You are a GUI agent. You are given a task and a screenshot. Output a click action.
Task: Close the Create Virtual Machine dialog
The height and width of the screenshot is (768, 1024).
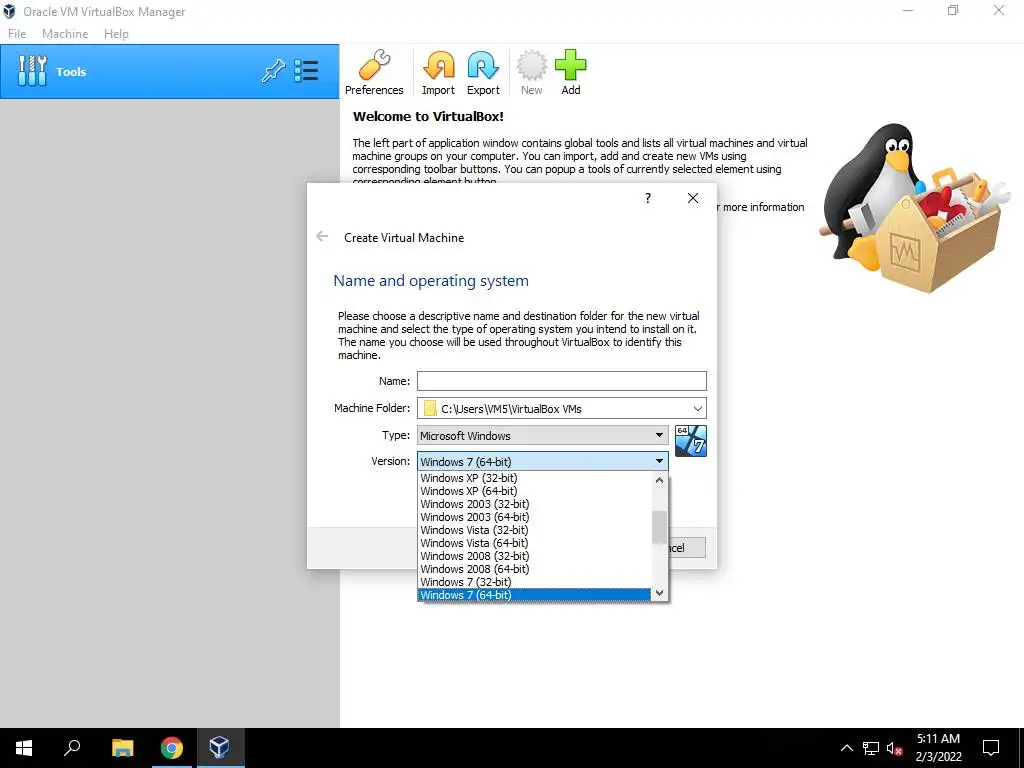point(693,198)
